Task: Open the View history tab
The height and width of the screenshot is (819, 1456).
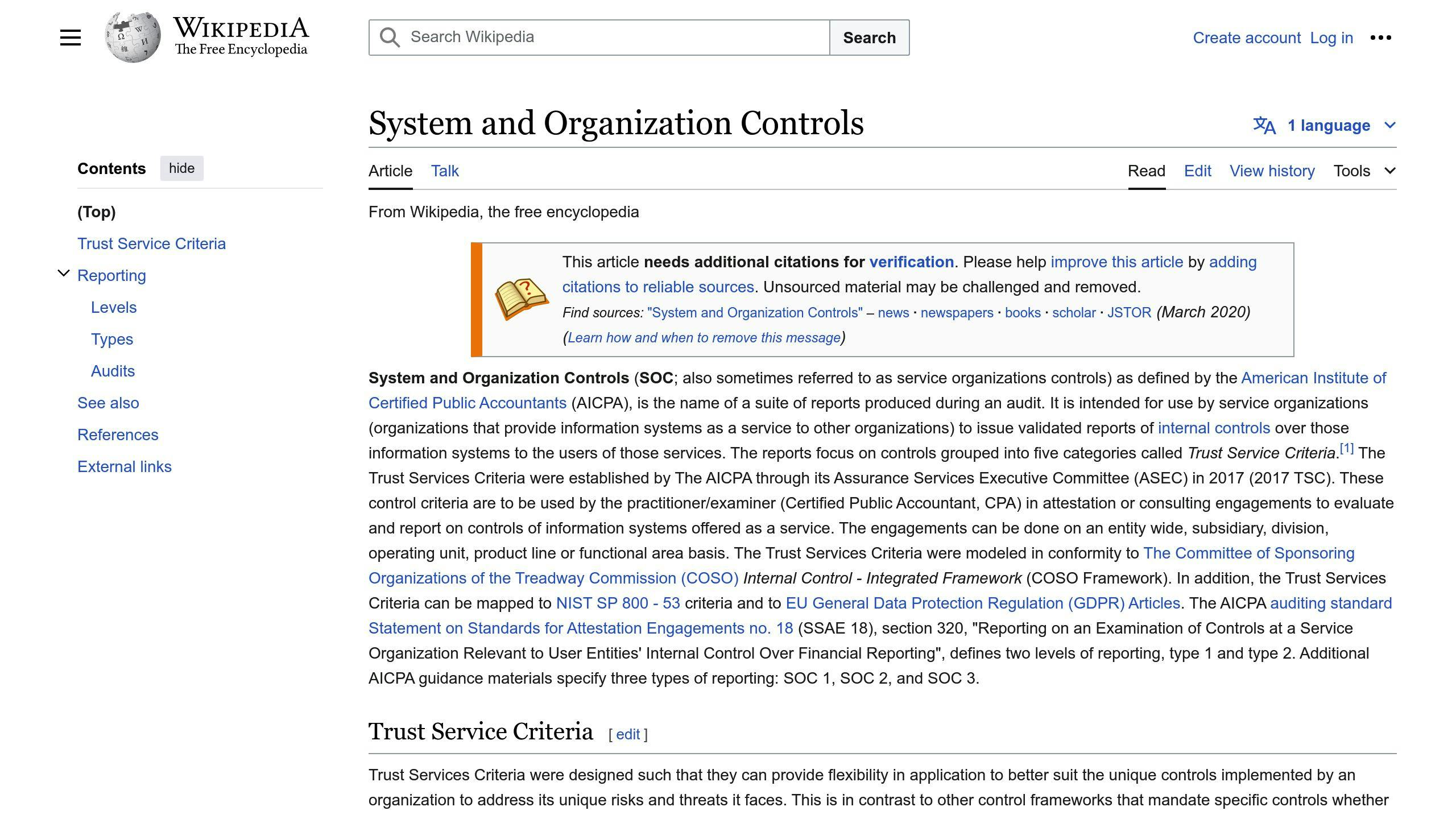Action: [x=1272, y=171]
